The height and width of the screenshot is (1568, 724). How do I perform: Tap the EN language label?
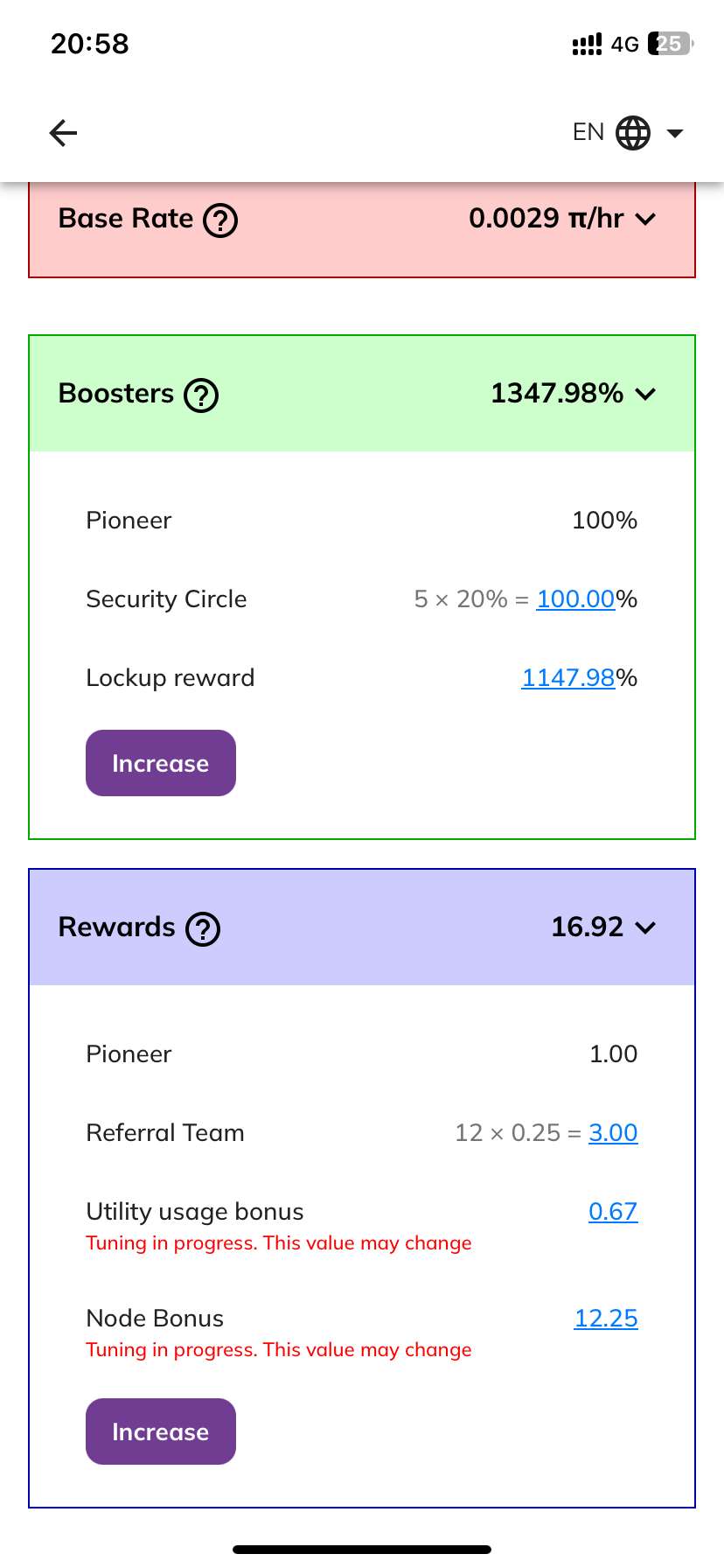[x=588, y=132]
